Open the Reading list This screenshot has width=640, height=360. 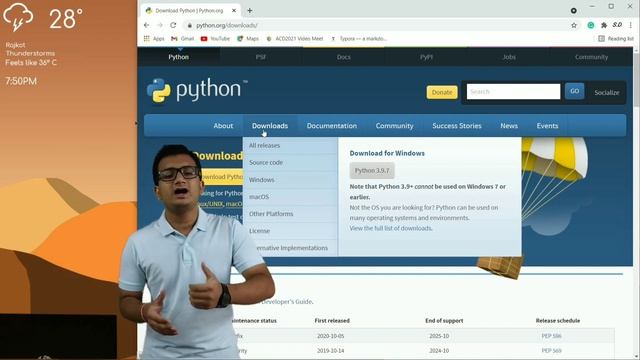pyautogui.click(x=616, y=39)
